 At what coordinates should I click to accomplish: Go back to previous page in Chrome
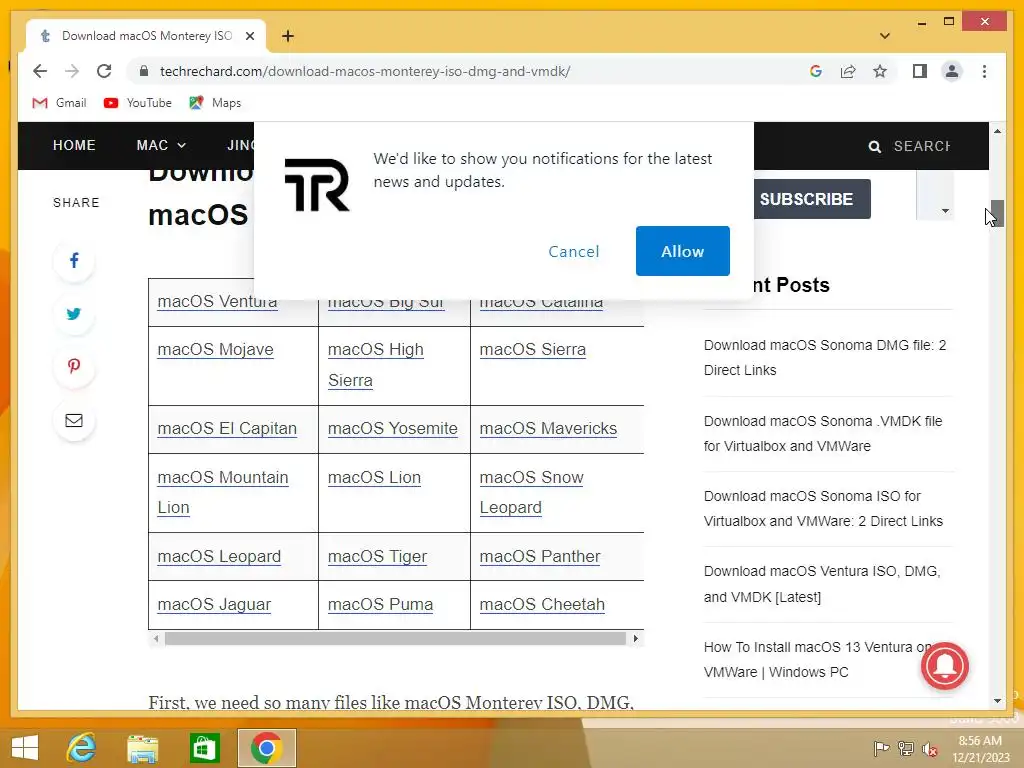[x=40, y=71]
